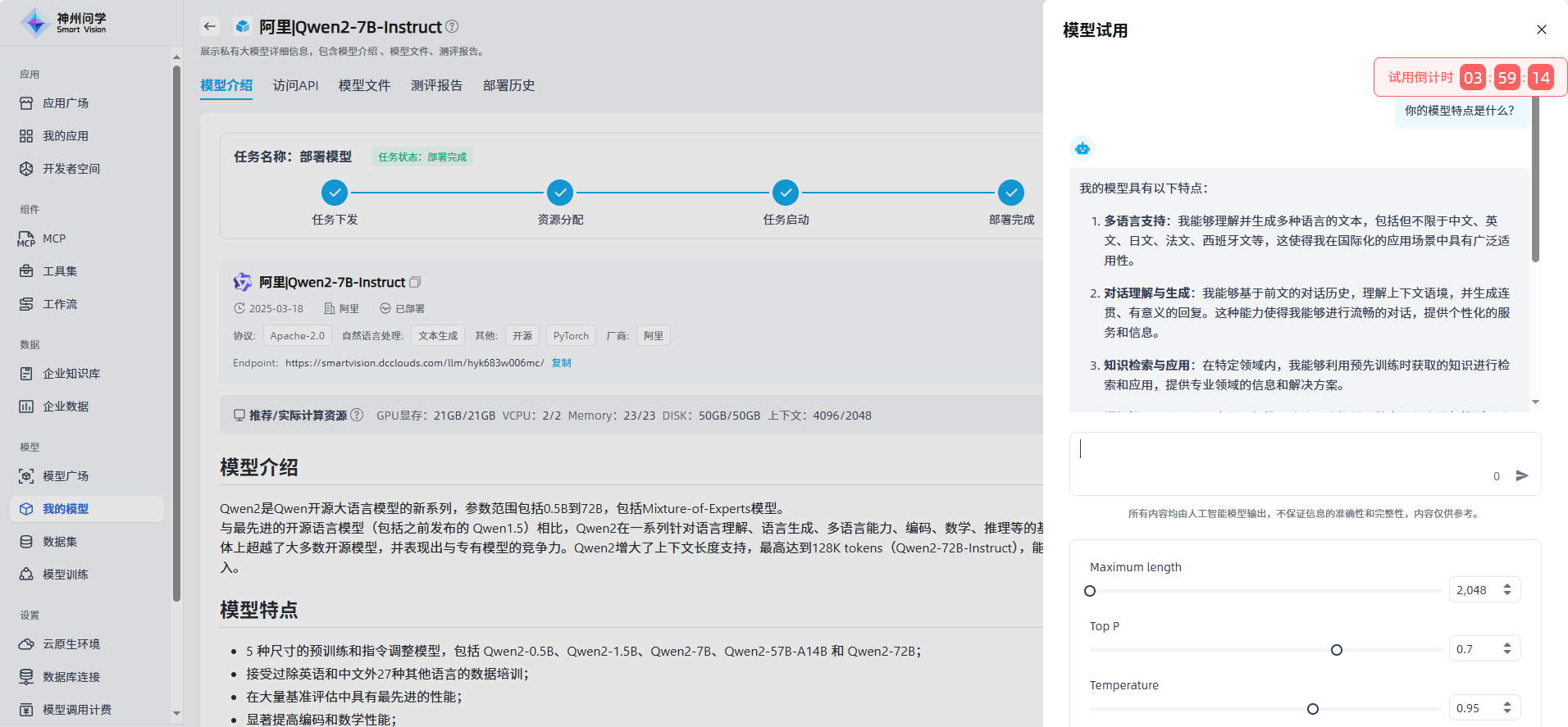Click the Top P slider handle

click(1337, 650)
